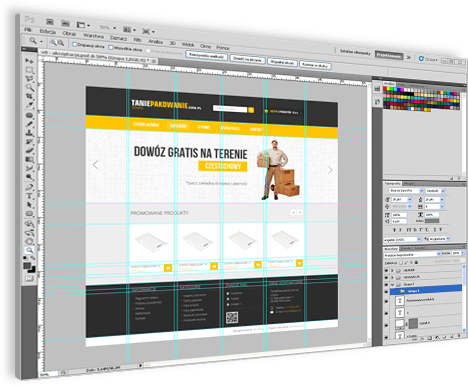Screen dimensions: 468x386
Task: Open the Widok menu
Action: [x=188, y=44]
